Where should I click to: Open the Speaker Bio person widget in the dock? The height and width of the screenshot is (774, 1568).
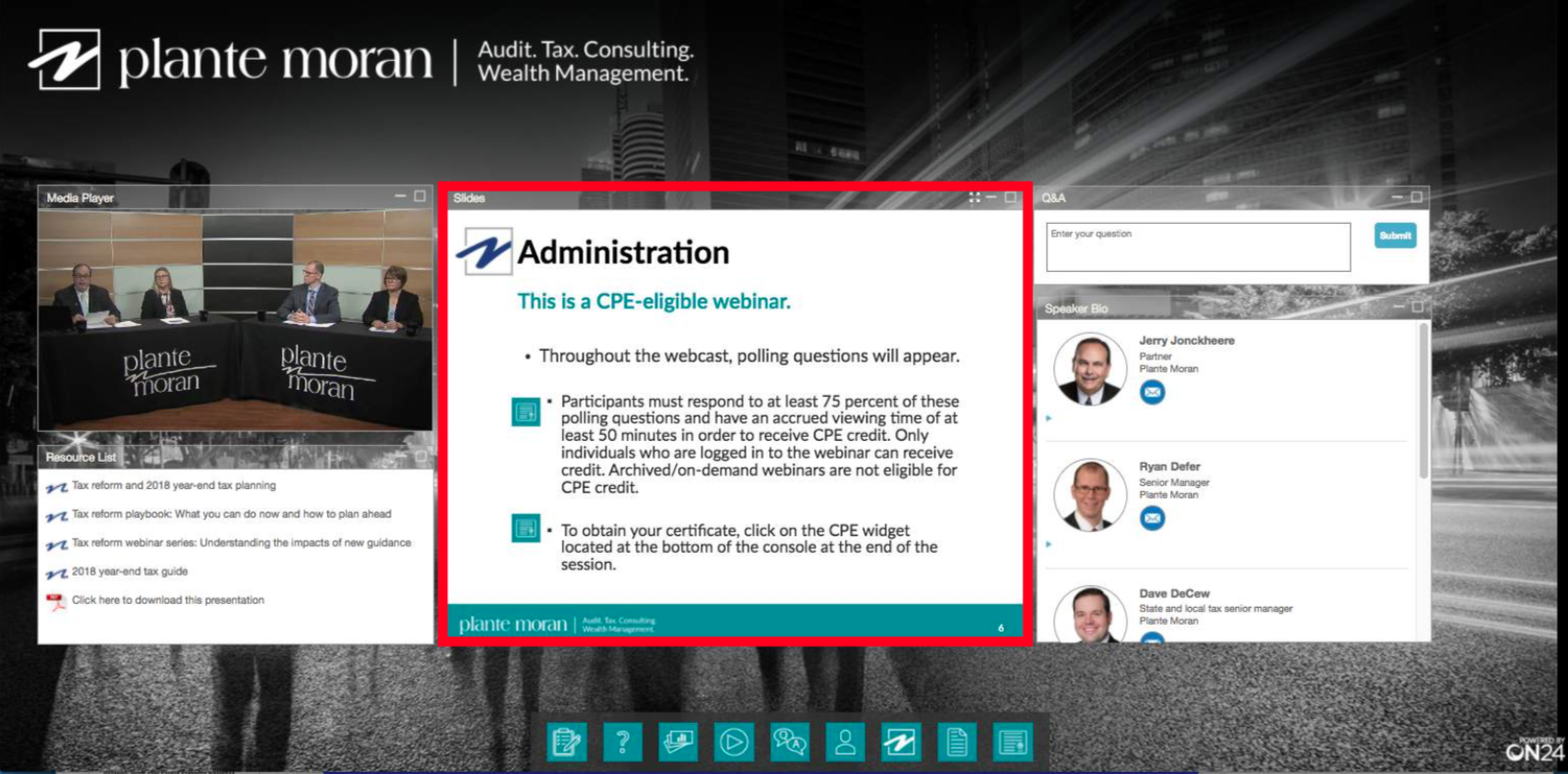(845, 742)
